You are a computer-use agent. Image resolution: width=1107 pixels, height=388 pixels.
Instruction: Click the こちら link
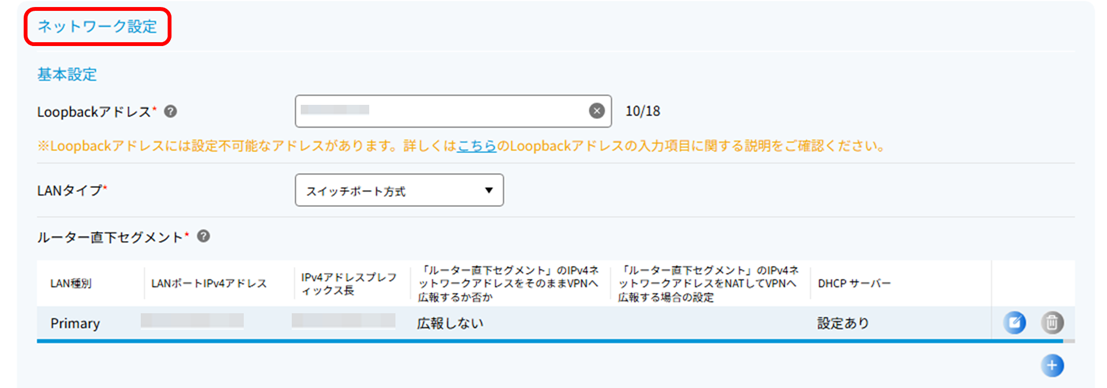[x=477, y=147]
